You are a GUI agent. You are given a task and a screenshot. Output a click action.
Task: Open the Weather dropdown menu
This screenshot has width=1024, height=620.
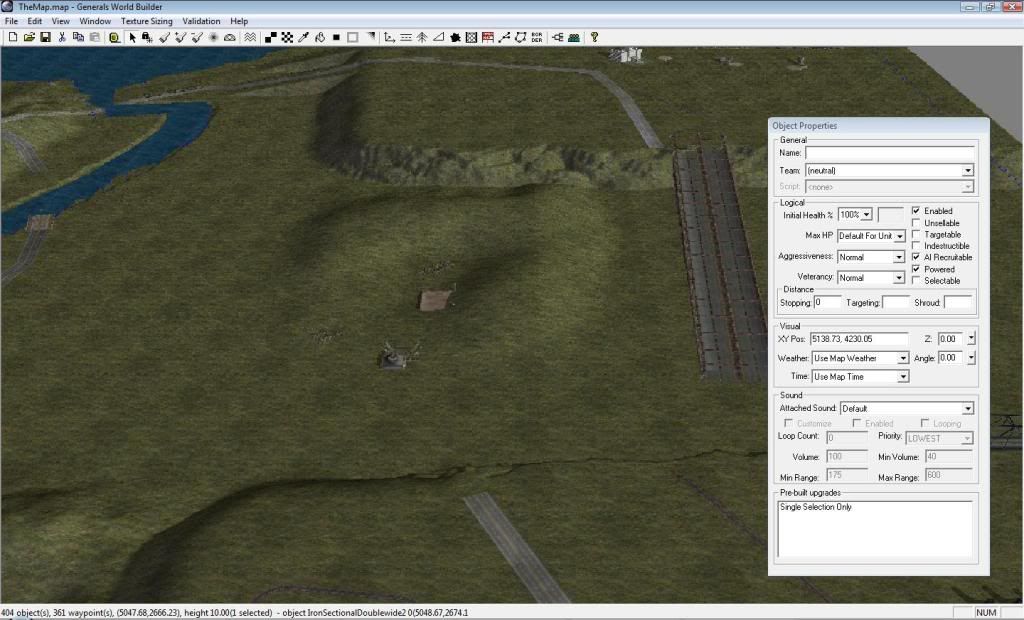click(903, 358)
